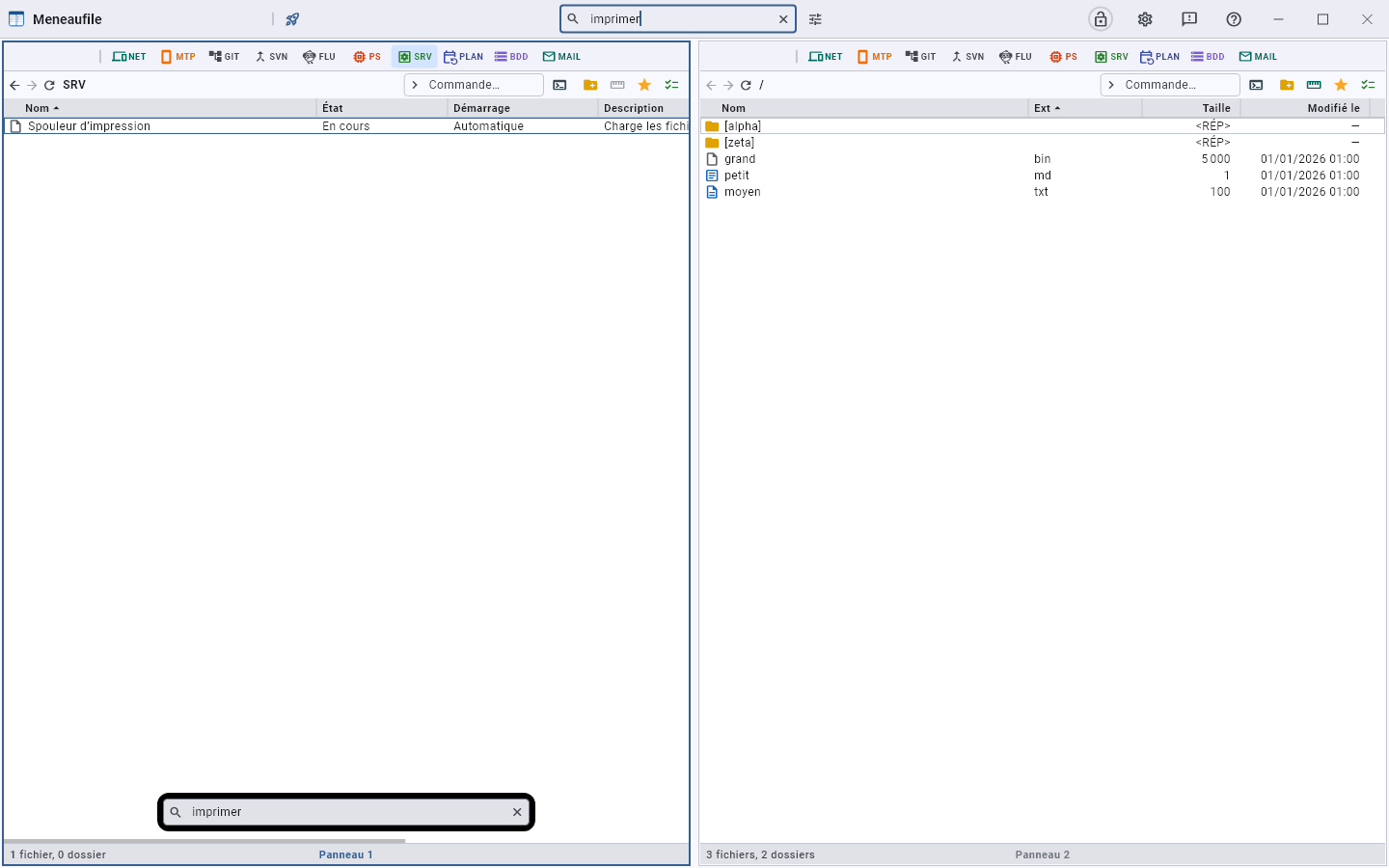Select PLAN tab in right panel
The image size is (1389, 868).
point(1159,57)
